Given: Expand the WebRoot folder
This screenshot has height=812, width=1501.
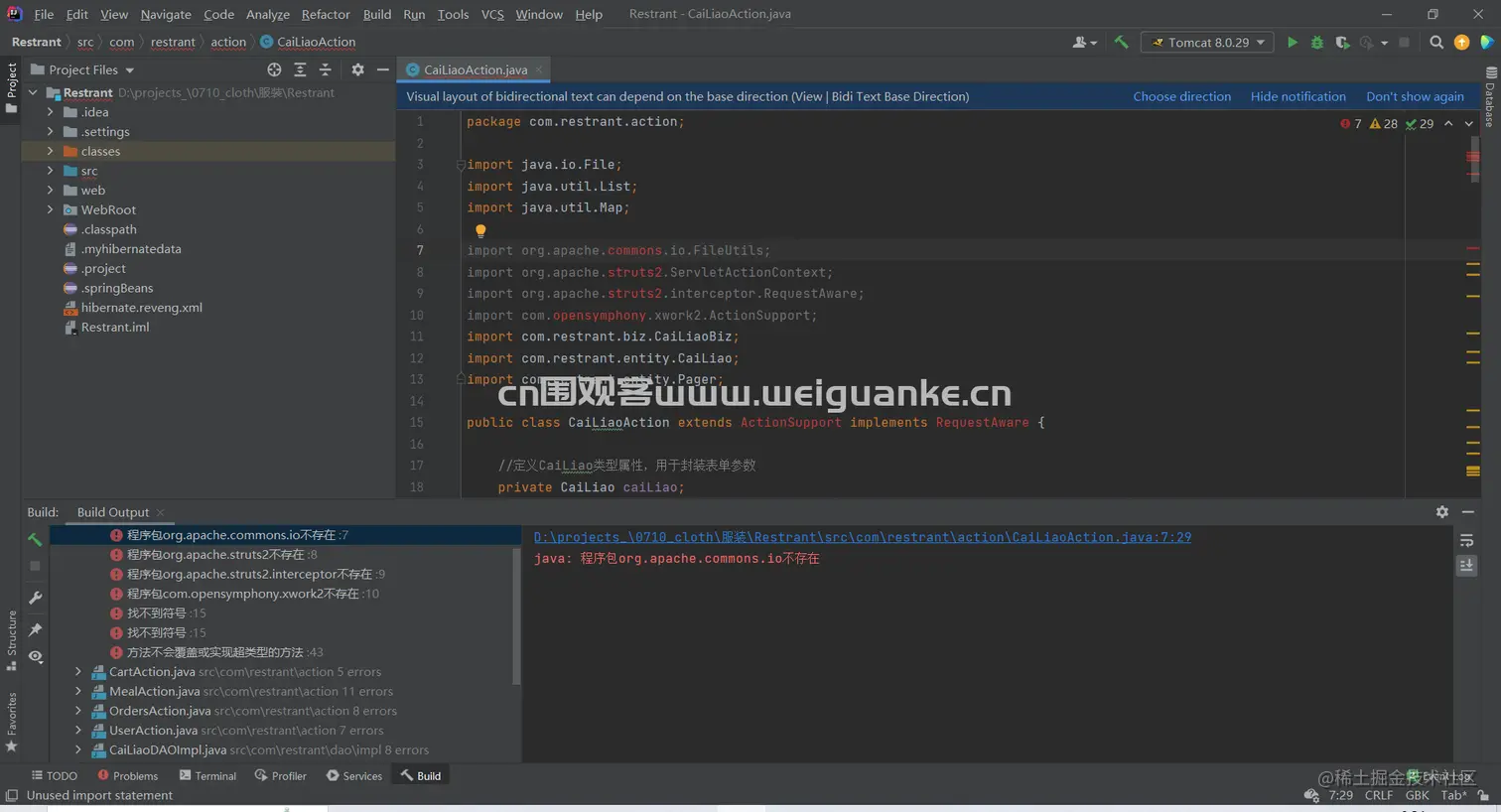Looking at the screenshot, I should tap(50, 209).
